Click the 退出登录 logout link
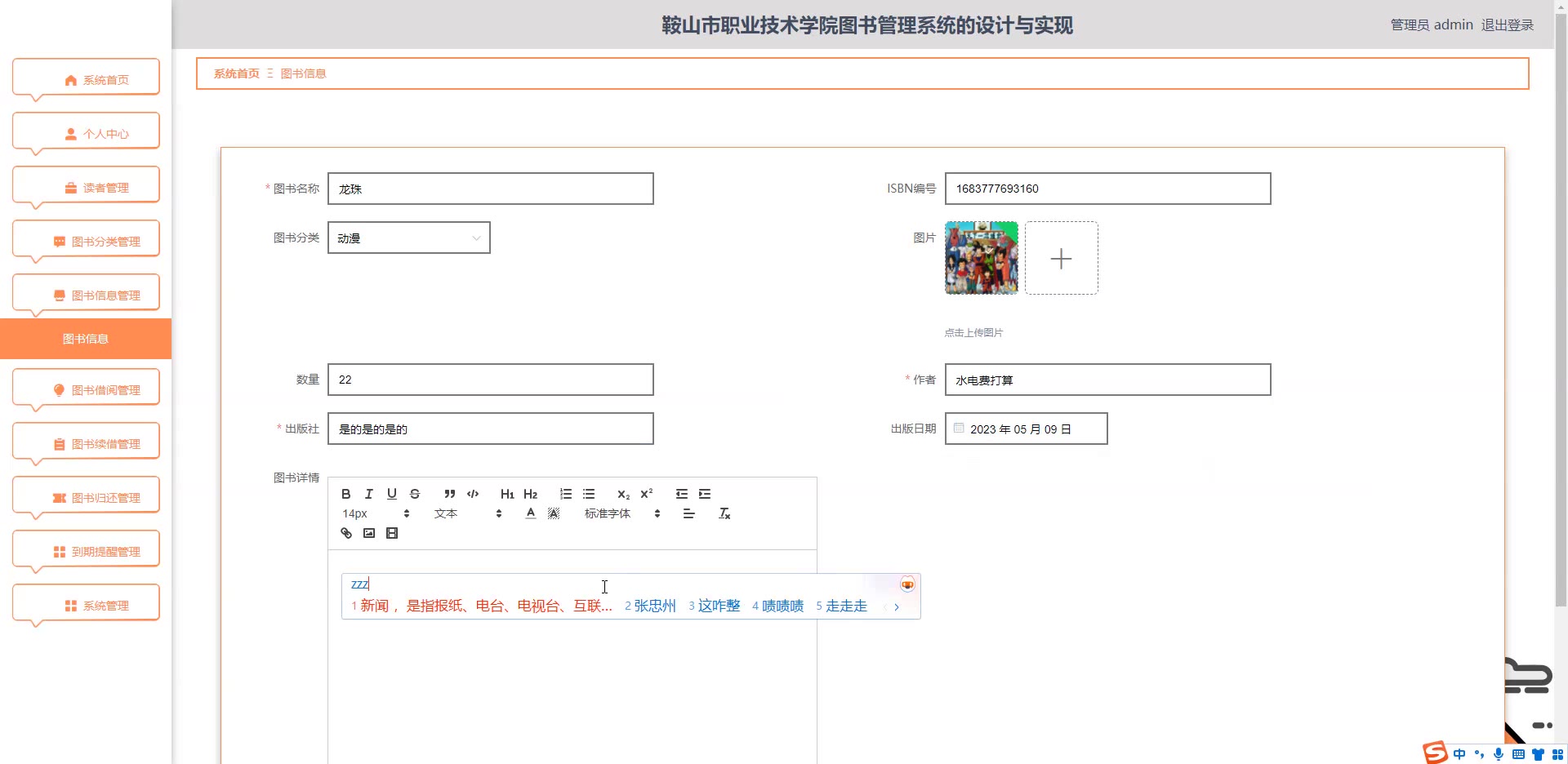The height and width of the screenshot is (764, 1568). click(1508, 24)
